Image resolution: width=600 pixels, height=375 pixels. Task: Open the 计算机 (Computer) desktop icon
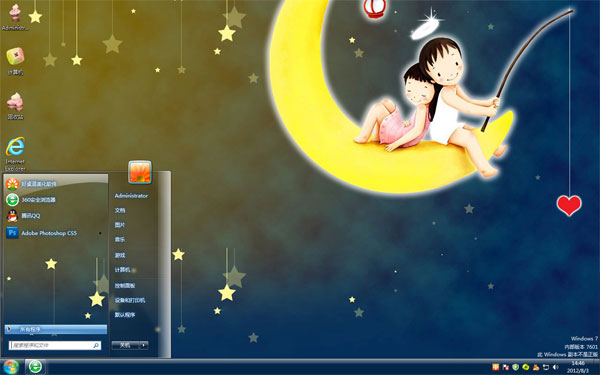coord(15,61)
